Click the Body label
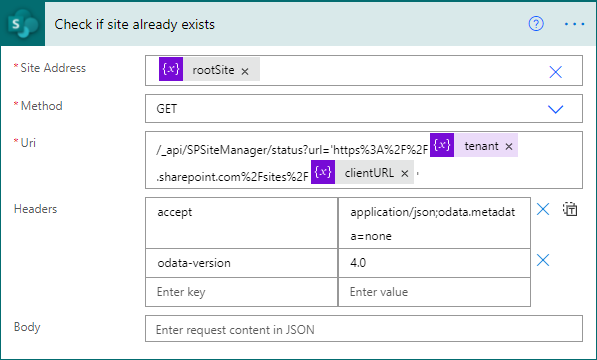This screenshot has height=360, width=597. [x=27, y=327]
